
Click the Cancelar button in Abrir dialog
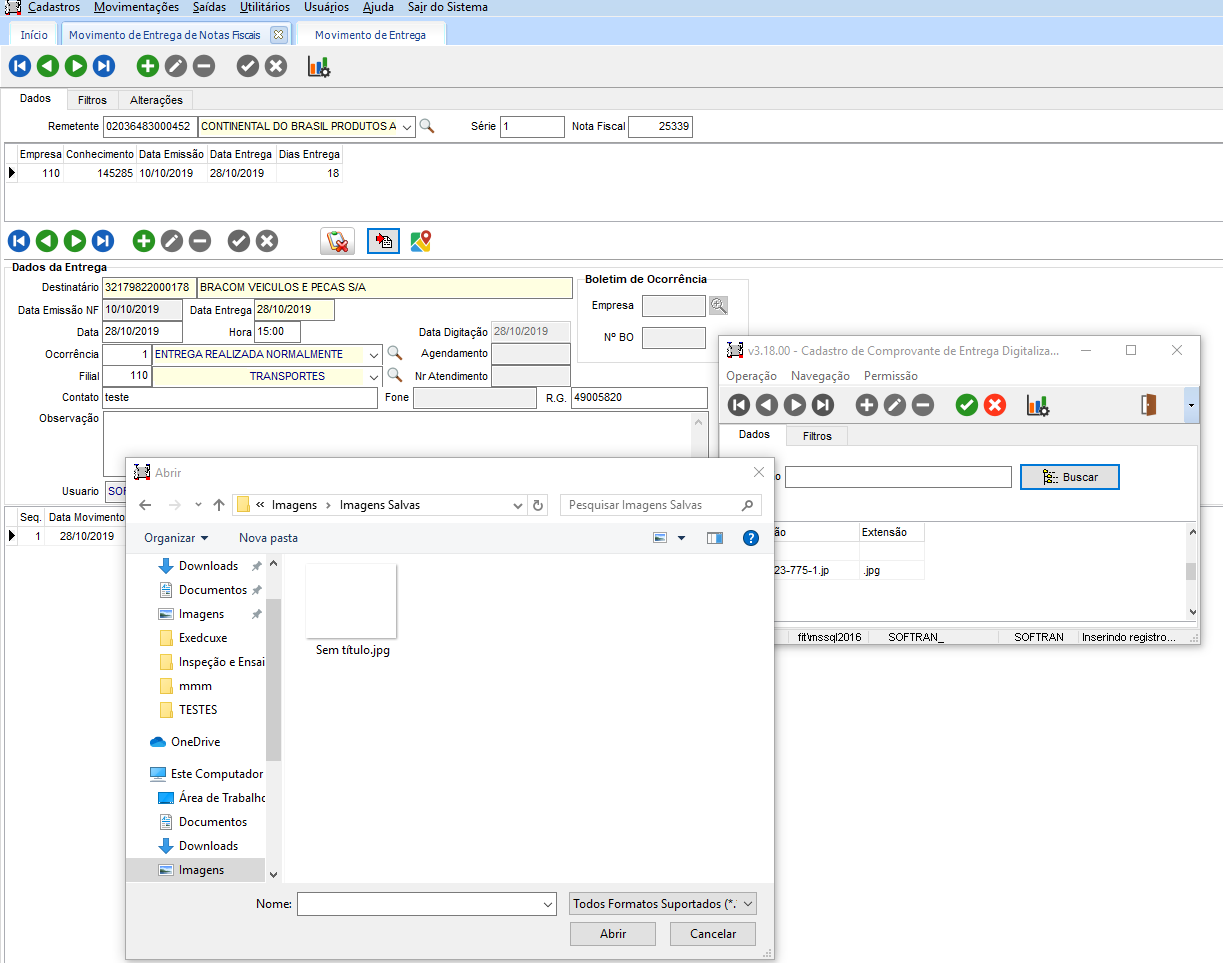pos(713,934)
